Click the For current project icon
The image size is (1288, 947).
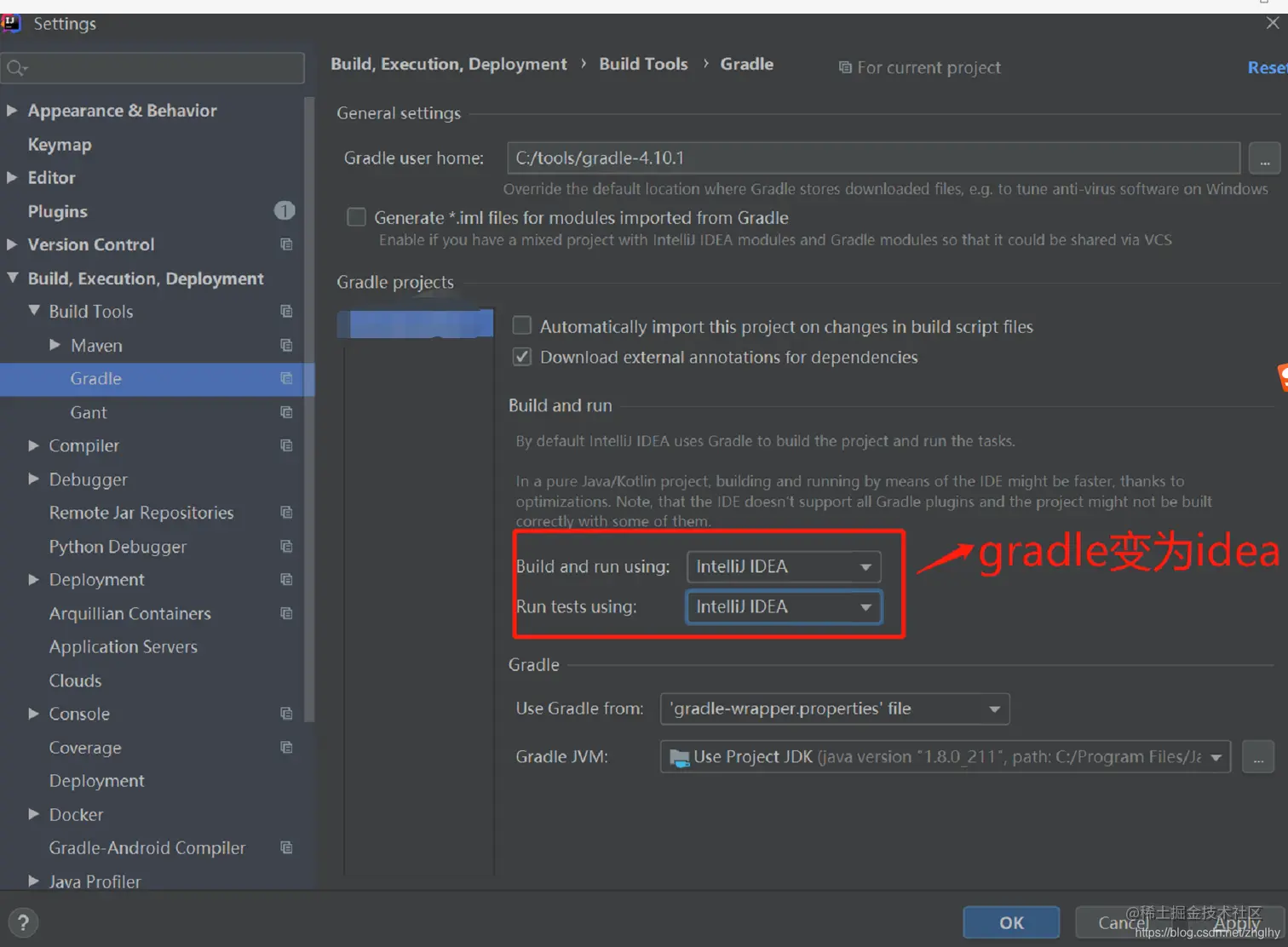point(845,67)
